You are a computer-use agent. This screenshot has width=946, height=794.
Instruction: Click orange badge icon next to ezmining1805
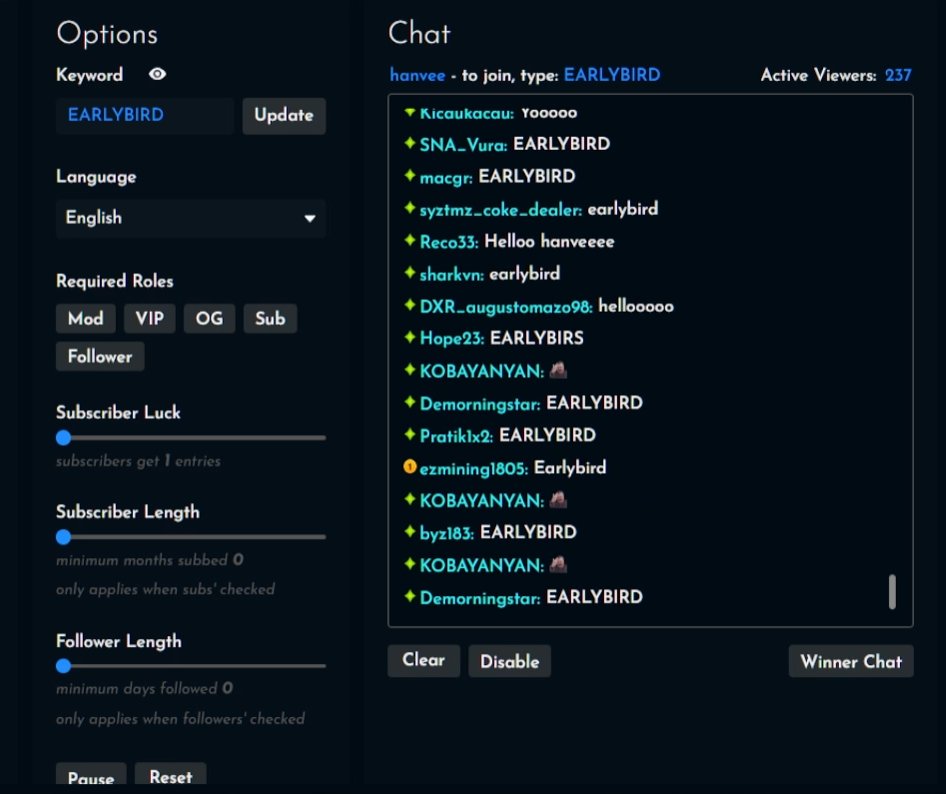pos(410,466)
